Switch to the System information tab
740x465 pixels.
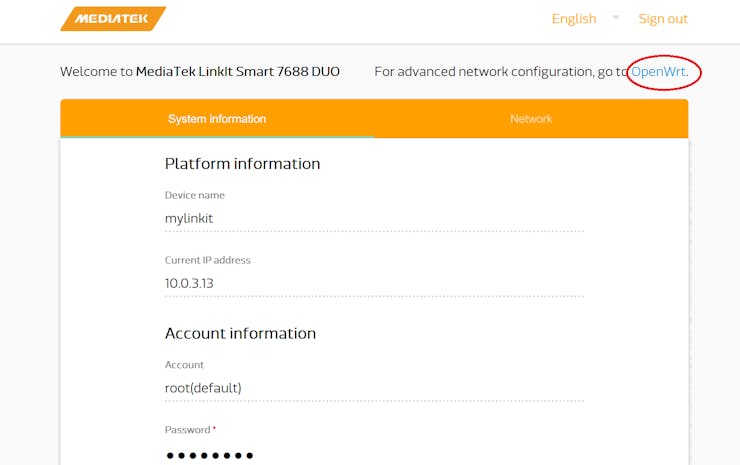217,118
